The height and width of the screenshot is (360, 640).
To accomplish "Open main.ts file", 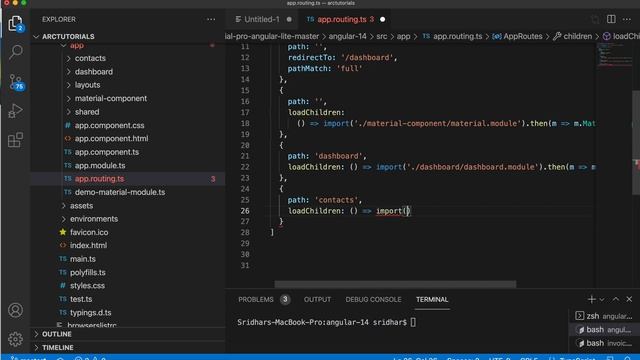I will coord(83,259).
